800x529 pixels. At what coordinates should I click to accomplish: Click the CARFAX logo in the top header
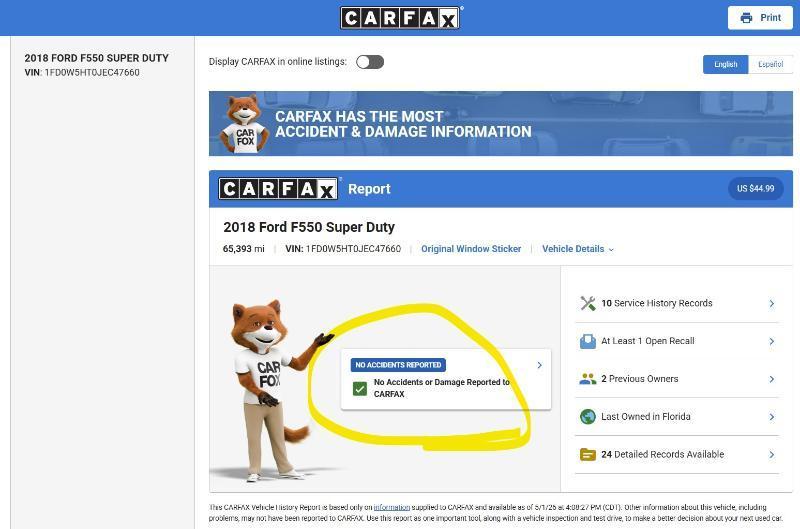pos(401,18)
